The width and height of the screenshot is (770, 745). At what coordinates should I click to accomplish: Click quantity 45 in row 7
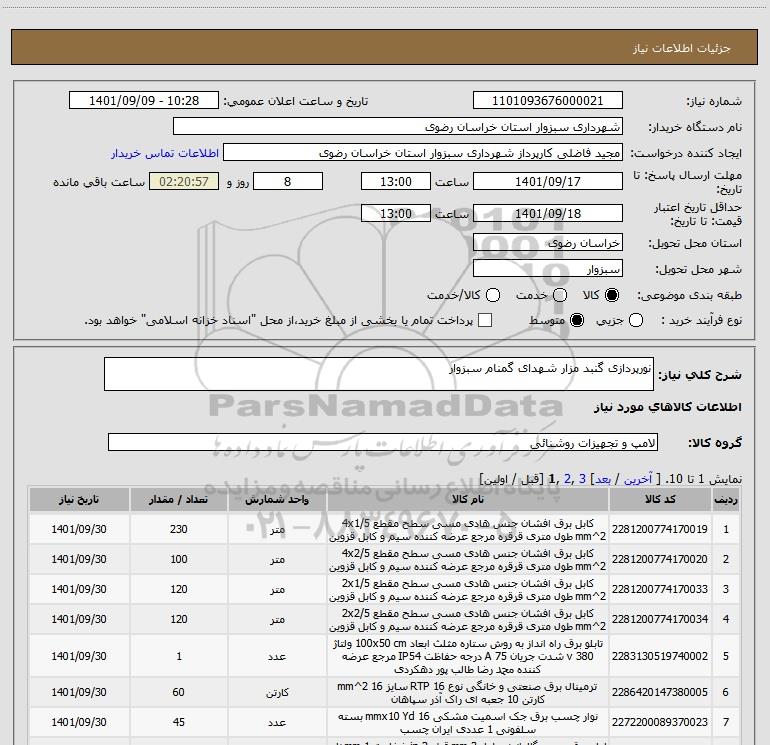(179, 722)
